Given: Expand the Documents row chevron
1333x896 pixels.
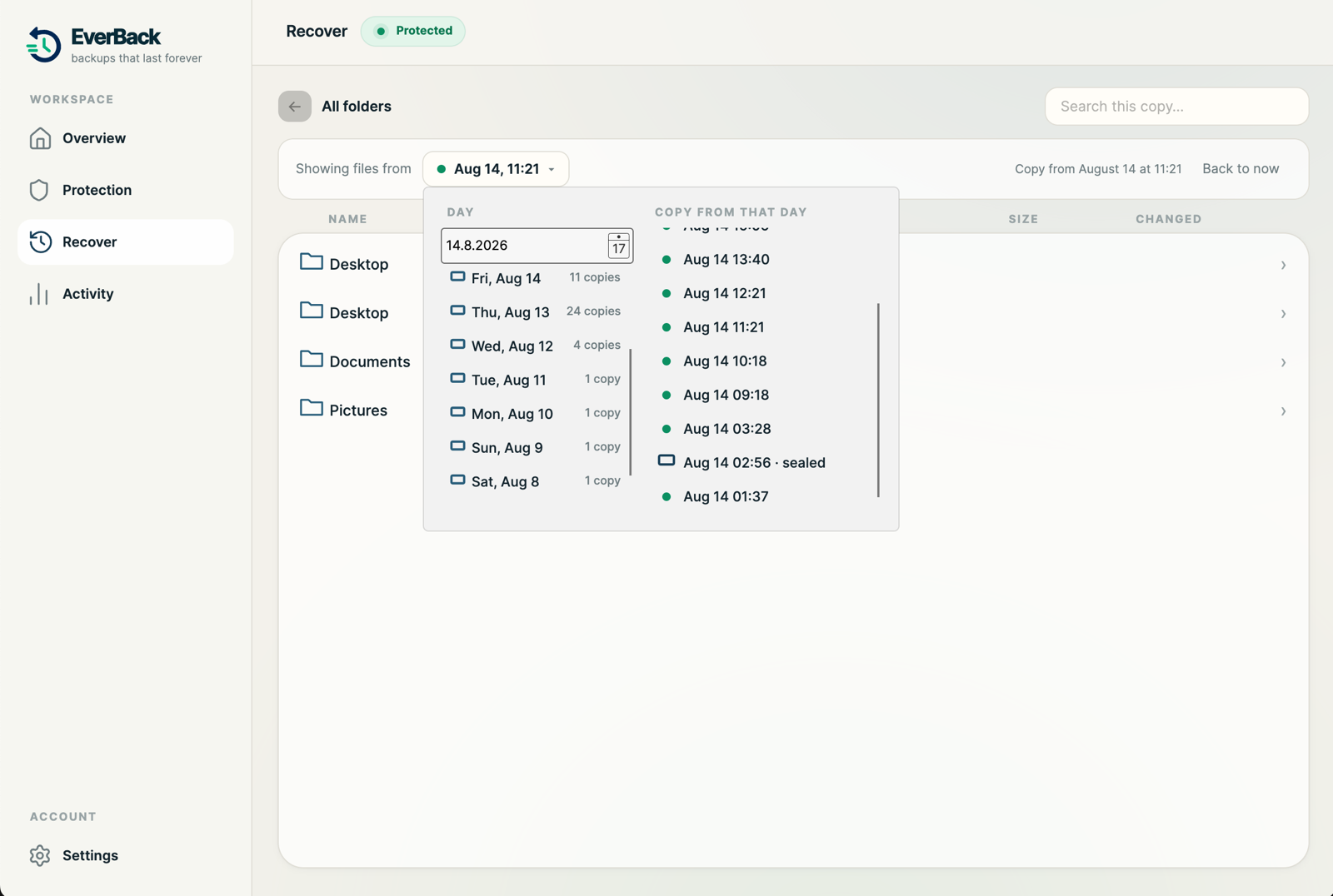Looking at the screenshot, I should [1283, 363].
